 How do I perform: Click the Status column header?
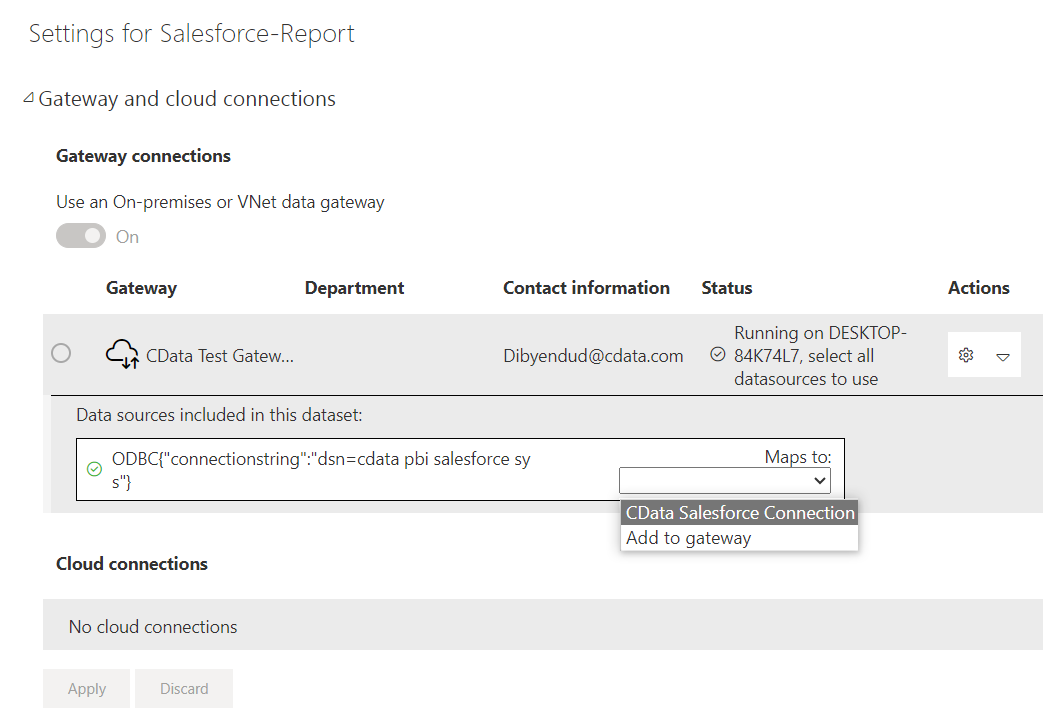click(x=727, y=288)
